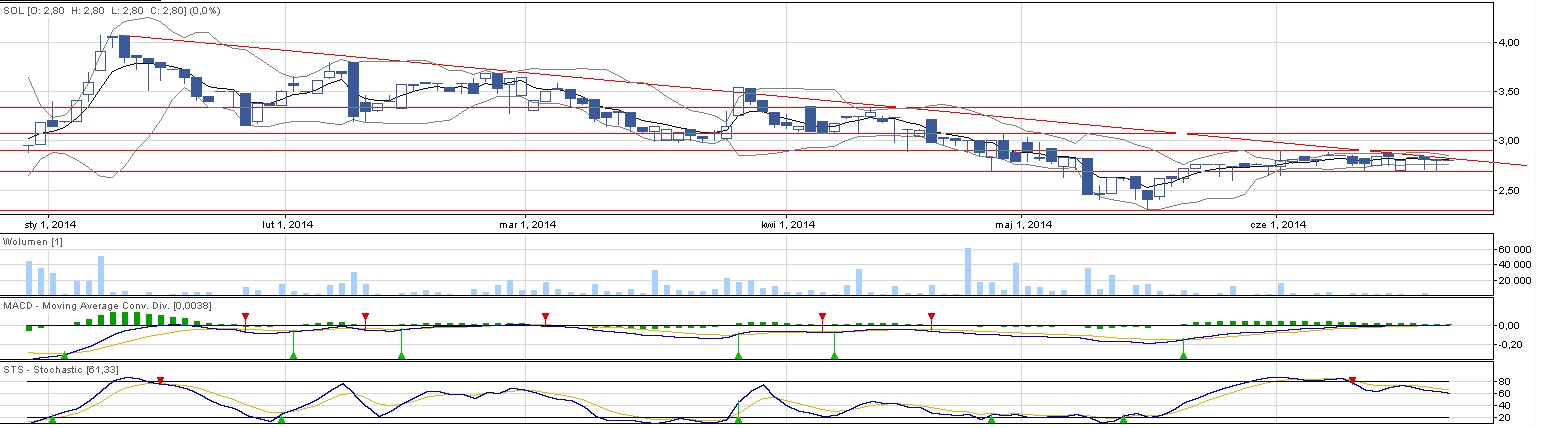This screenshot has height=428, width=1549.
Task: Click the 'mar 1, 2014' date label
Action: (527, 224)
